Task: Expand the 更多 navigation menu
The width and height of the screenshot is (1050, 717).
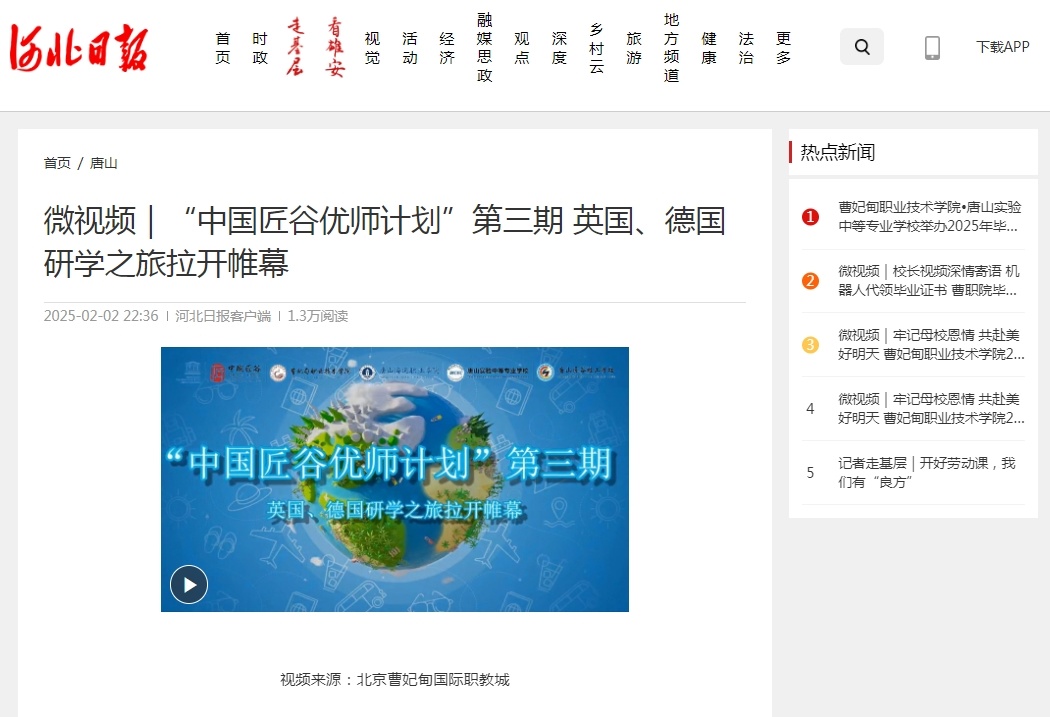Action: 783,48
